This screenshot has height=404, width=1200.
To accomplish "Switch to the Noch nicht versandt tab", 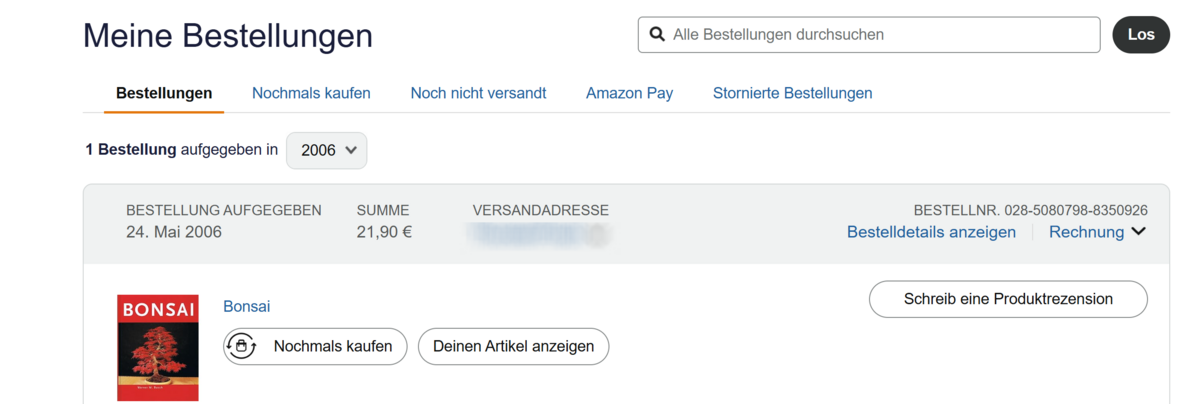I will 478,93.
